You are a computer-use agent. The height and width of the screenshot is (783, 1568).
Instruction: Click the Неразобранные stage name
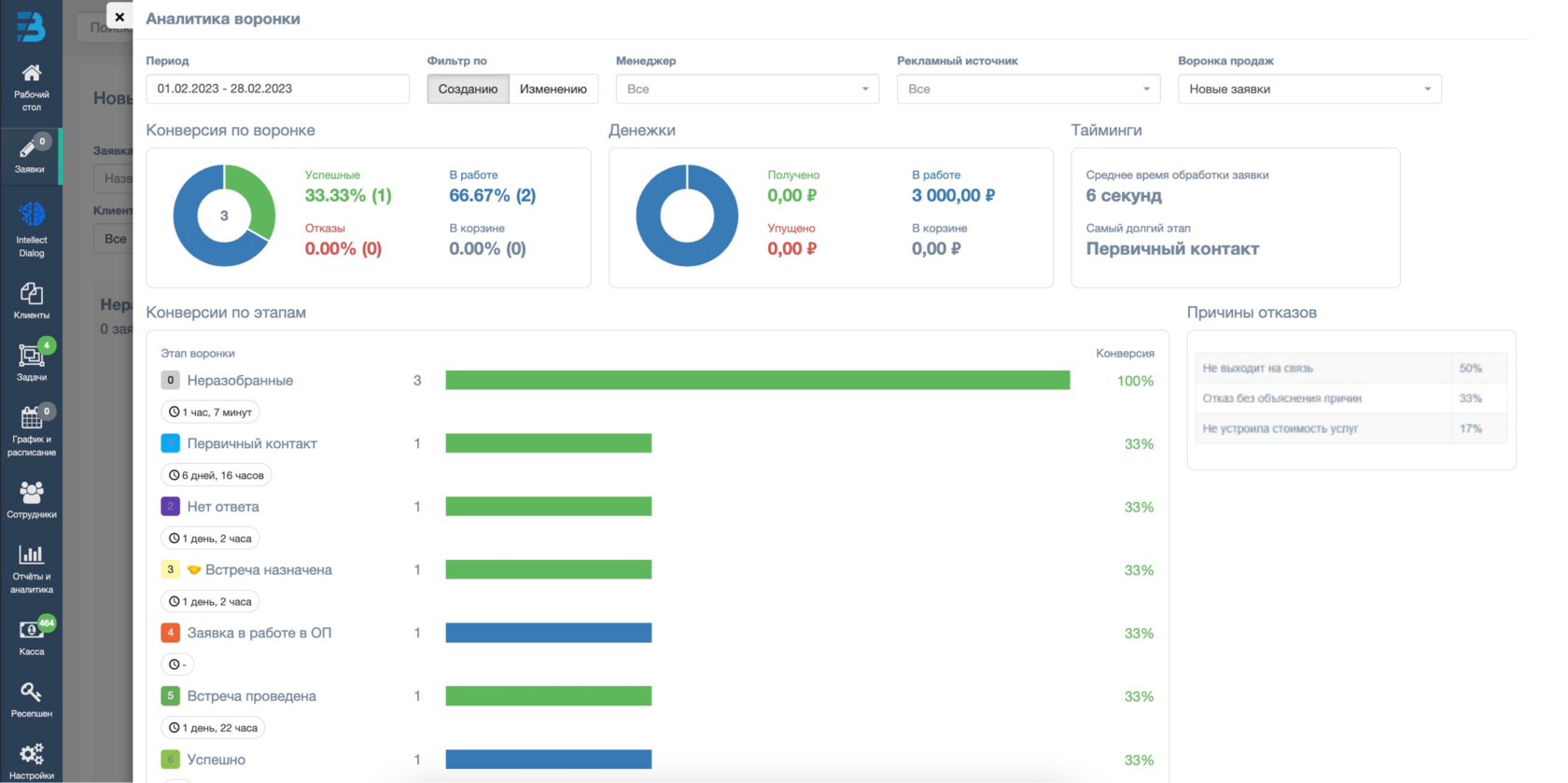coord(240,380)
